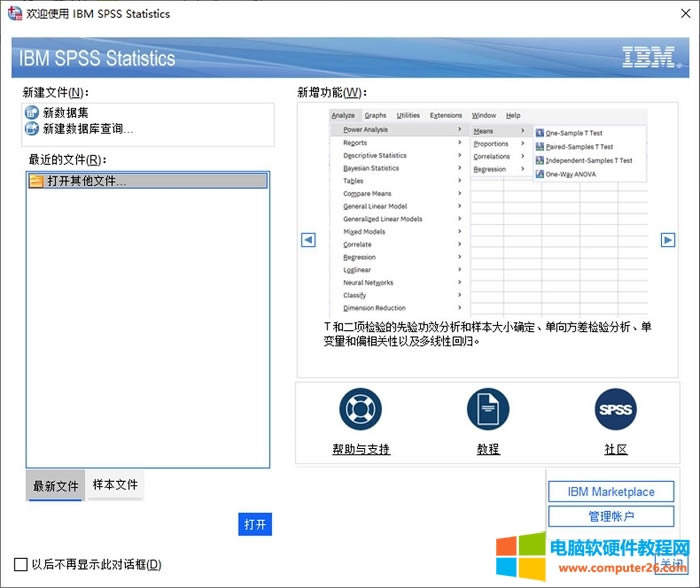Image resolution: width=700 pixels, height=588 pixels.
Task: Click the 教程 link text
Action: tap(488, 450)
